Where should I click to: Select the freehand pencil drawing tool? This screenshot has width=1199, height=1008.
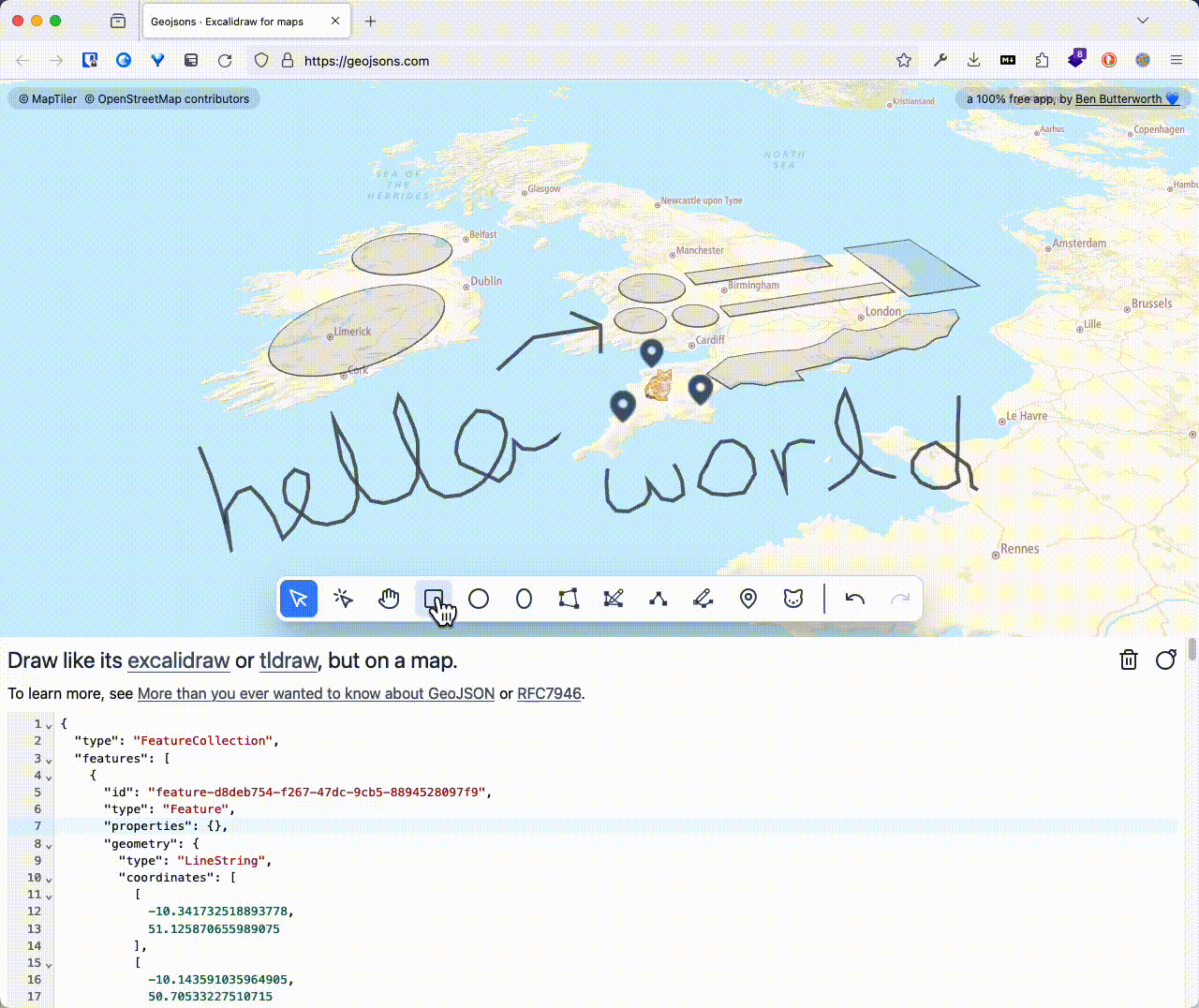[703, 599]
